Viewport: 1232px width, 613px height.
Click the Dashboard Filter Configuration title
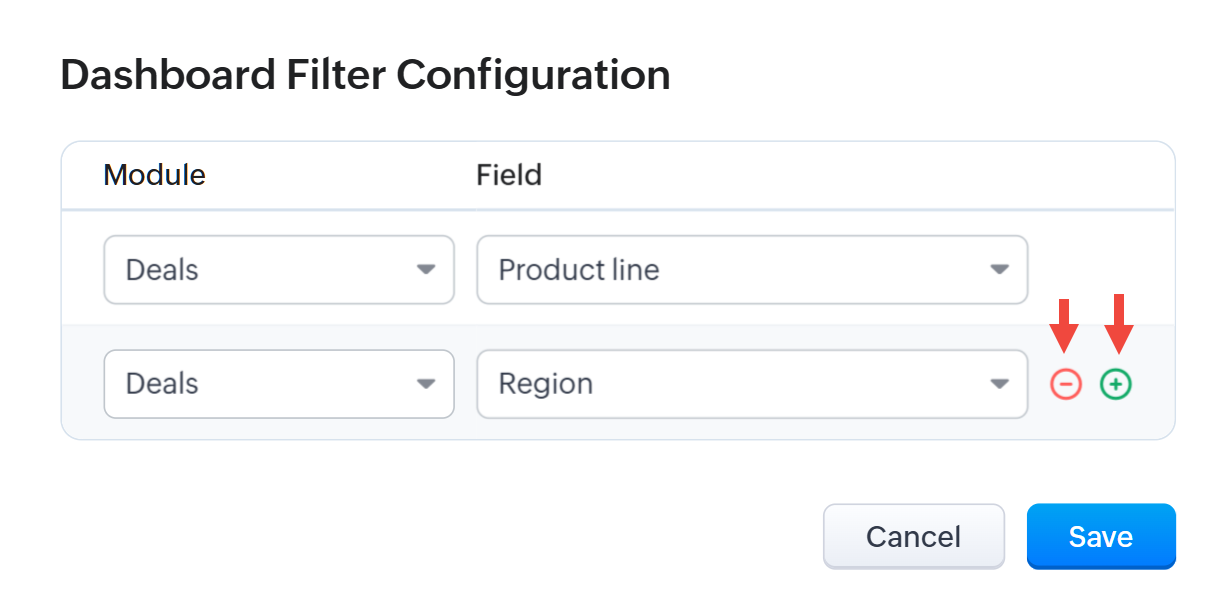coord(365,76)
